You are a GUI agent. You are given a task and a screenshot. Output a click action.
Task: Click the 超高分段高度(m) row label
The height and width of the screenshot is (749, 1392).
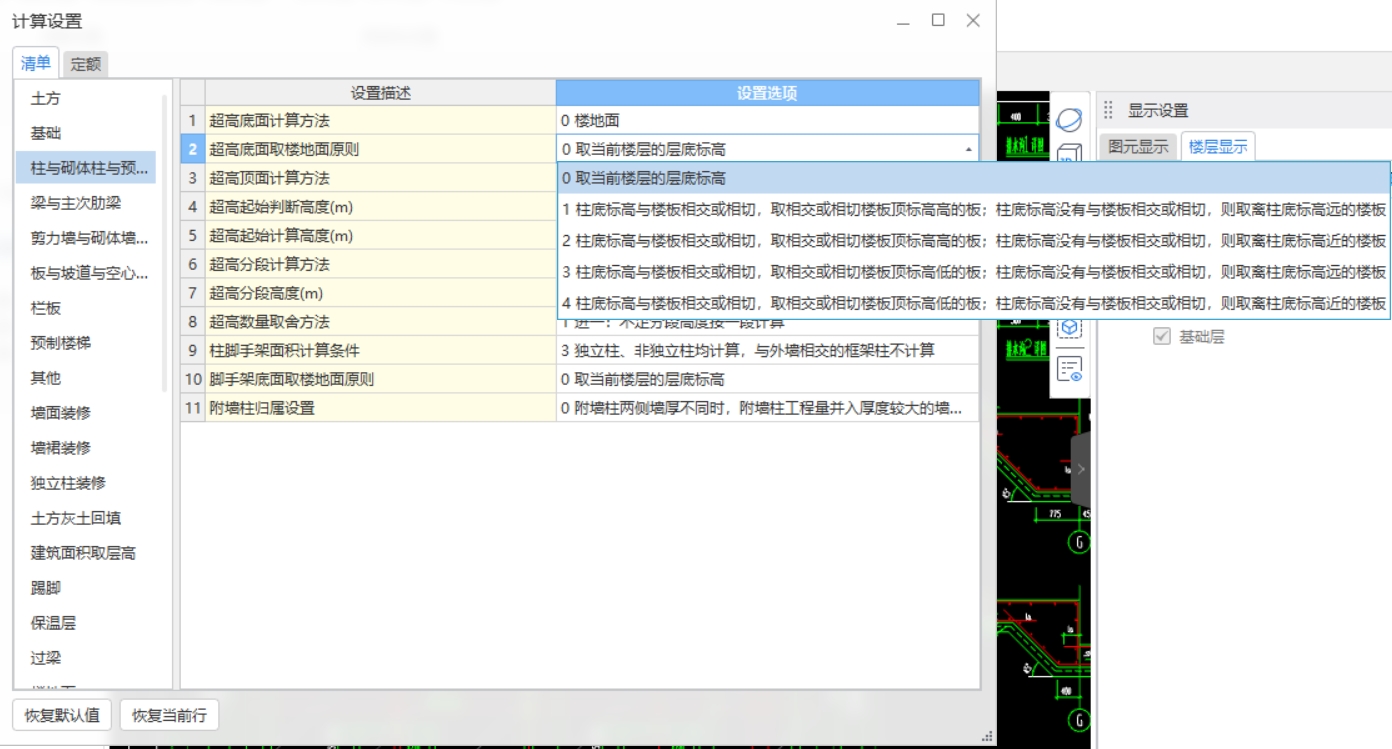point(380,293)
